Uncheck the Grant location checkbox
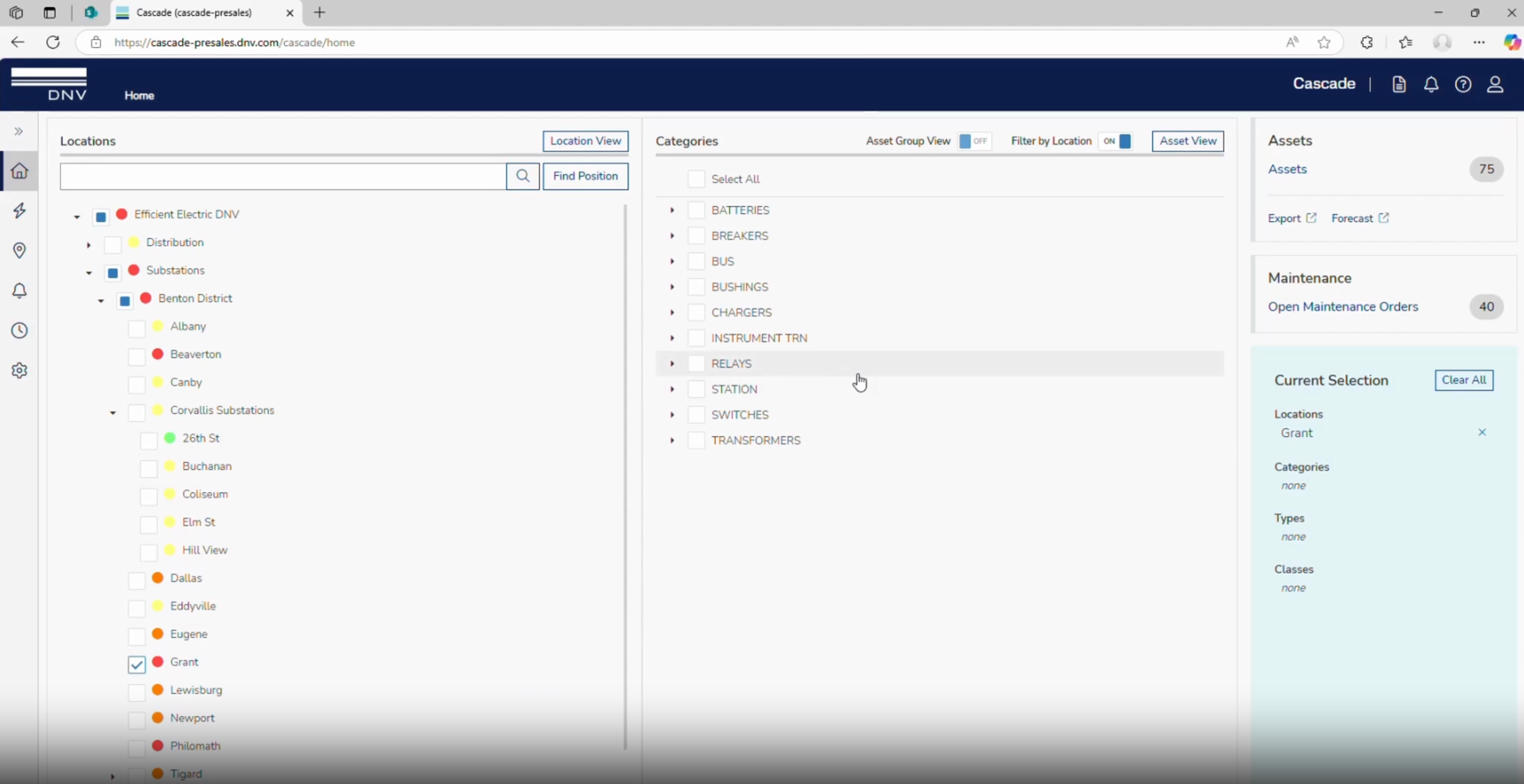Screen dimensions: 1524x784 pos(136,664)
